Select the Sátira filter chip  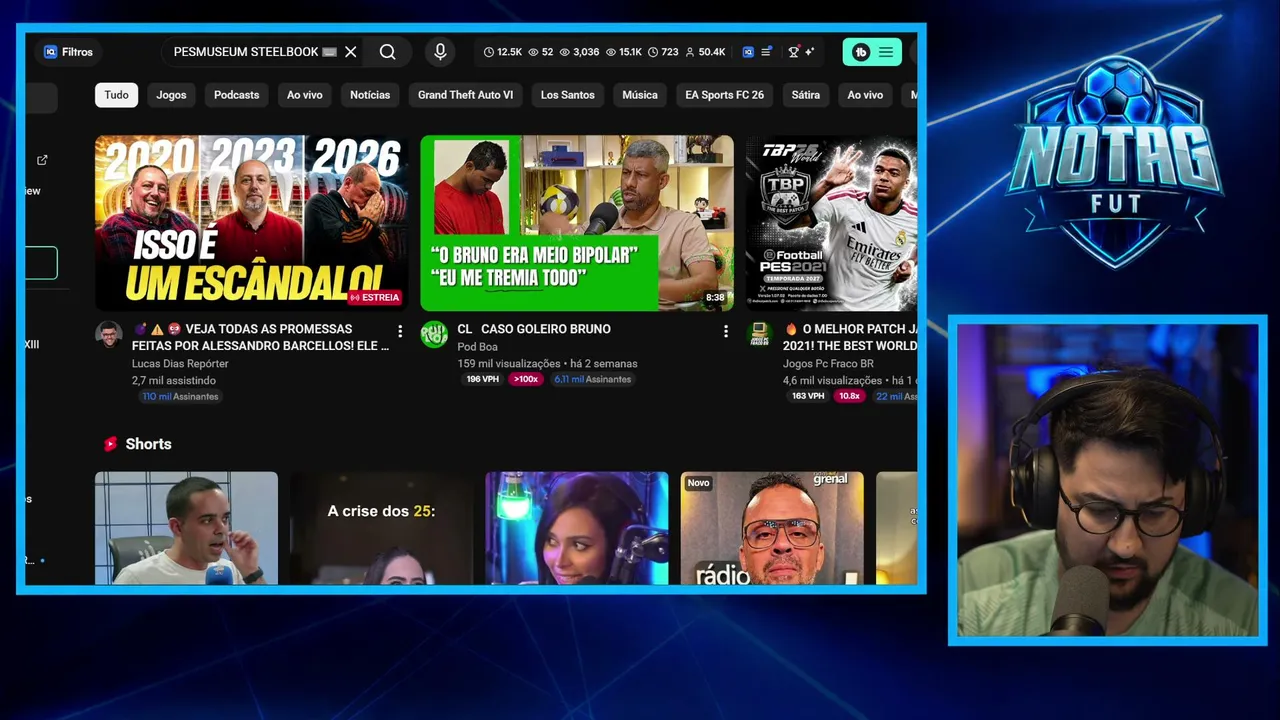point(806,95)
